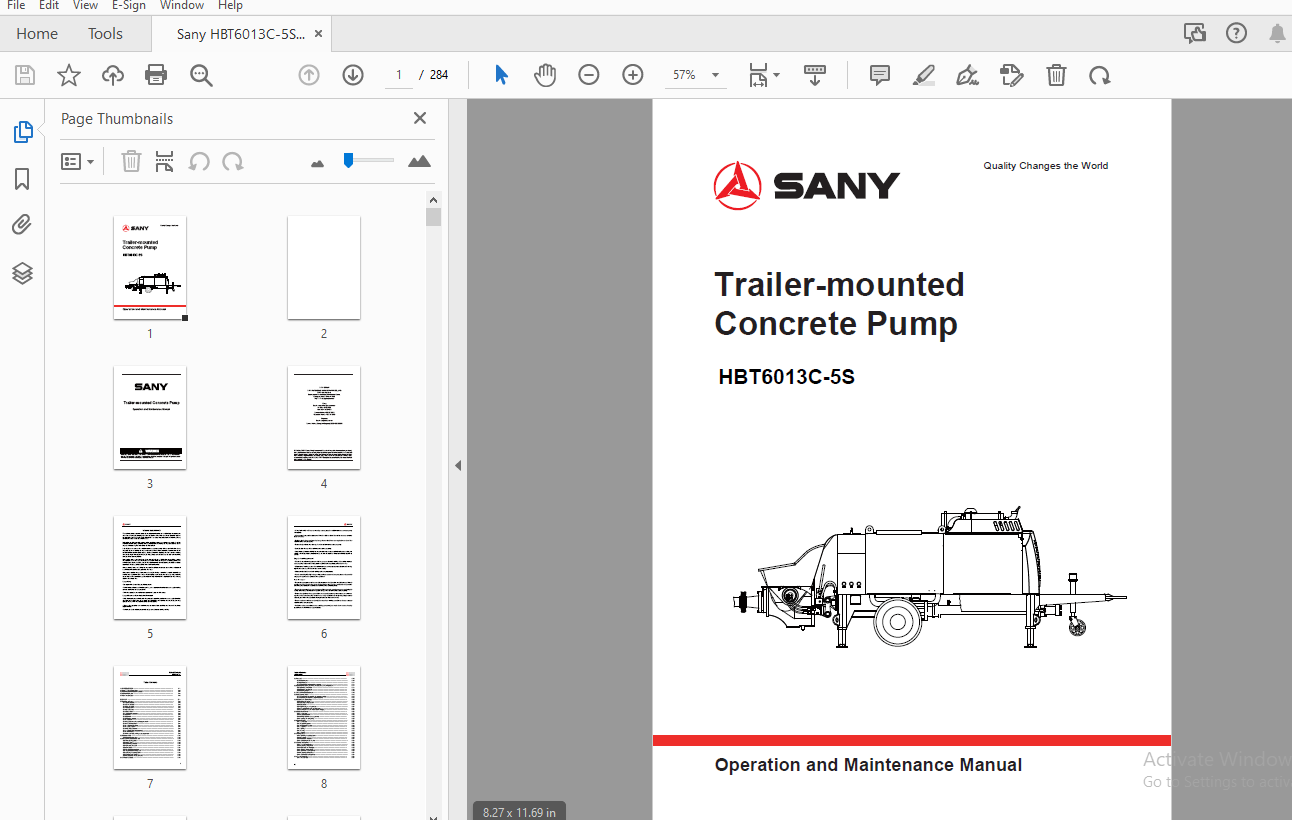Image resolution: width=1292 pixels, height=820 pixels.
Task: Zoom in with plus icon
Action: [x=633, y=75]
